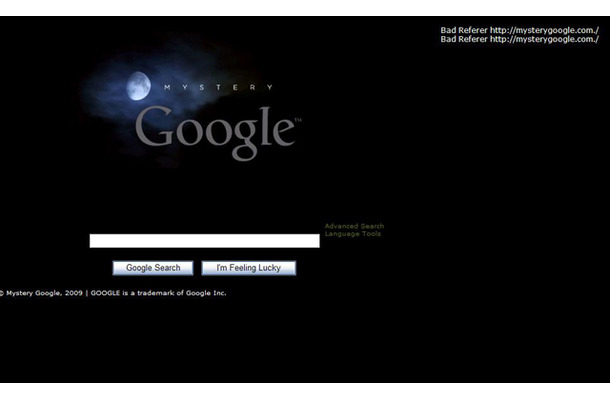The width and height of the screenshot is (610, 400).
Task: Click the Mystery Google search input field
Action: coord(205,241)
